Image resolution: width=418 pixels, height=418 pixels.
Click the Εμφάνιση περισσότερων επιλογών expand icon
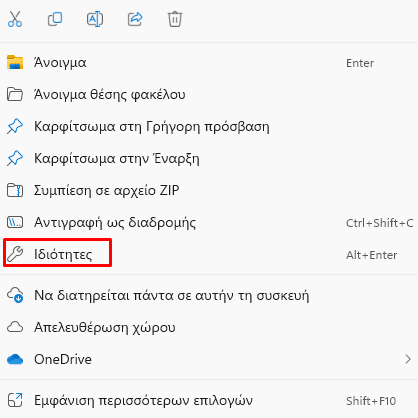point(15,400)
